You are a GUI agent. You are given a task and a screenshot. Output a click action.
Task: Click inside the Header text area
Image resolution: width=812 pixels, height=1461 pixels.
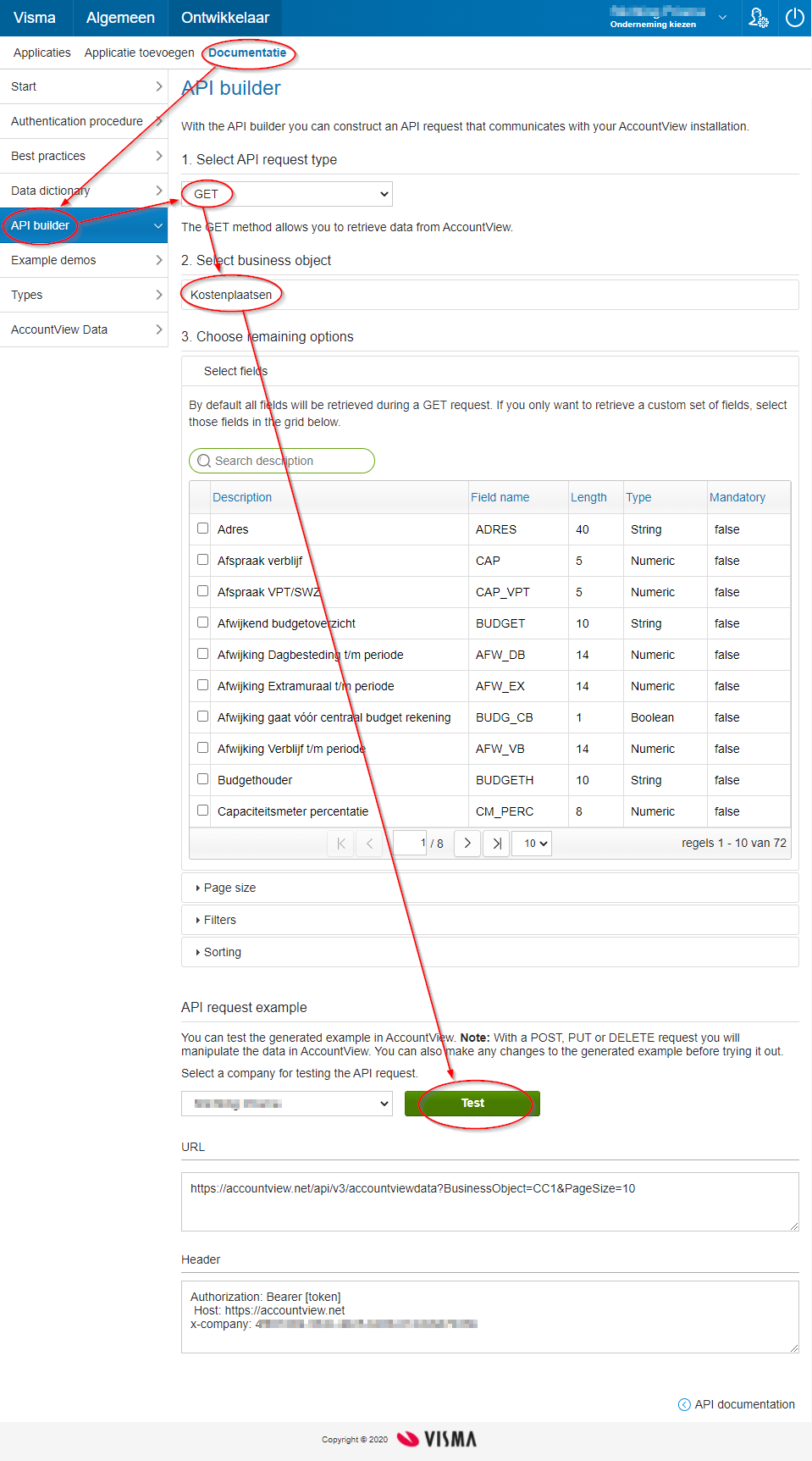490,1317
